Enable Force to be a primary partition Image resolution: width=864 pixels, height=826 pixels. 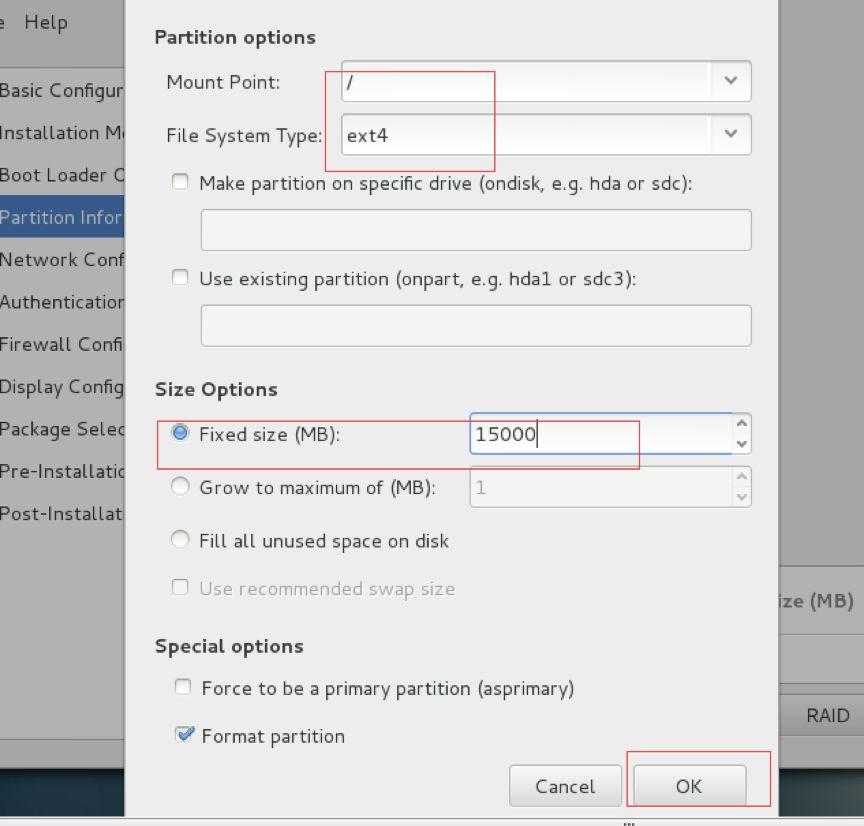tap(182, 687)
